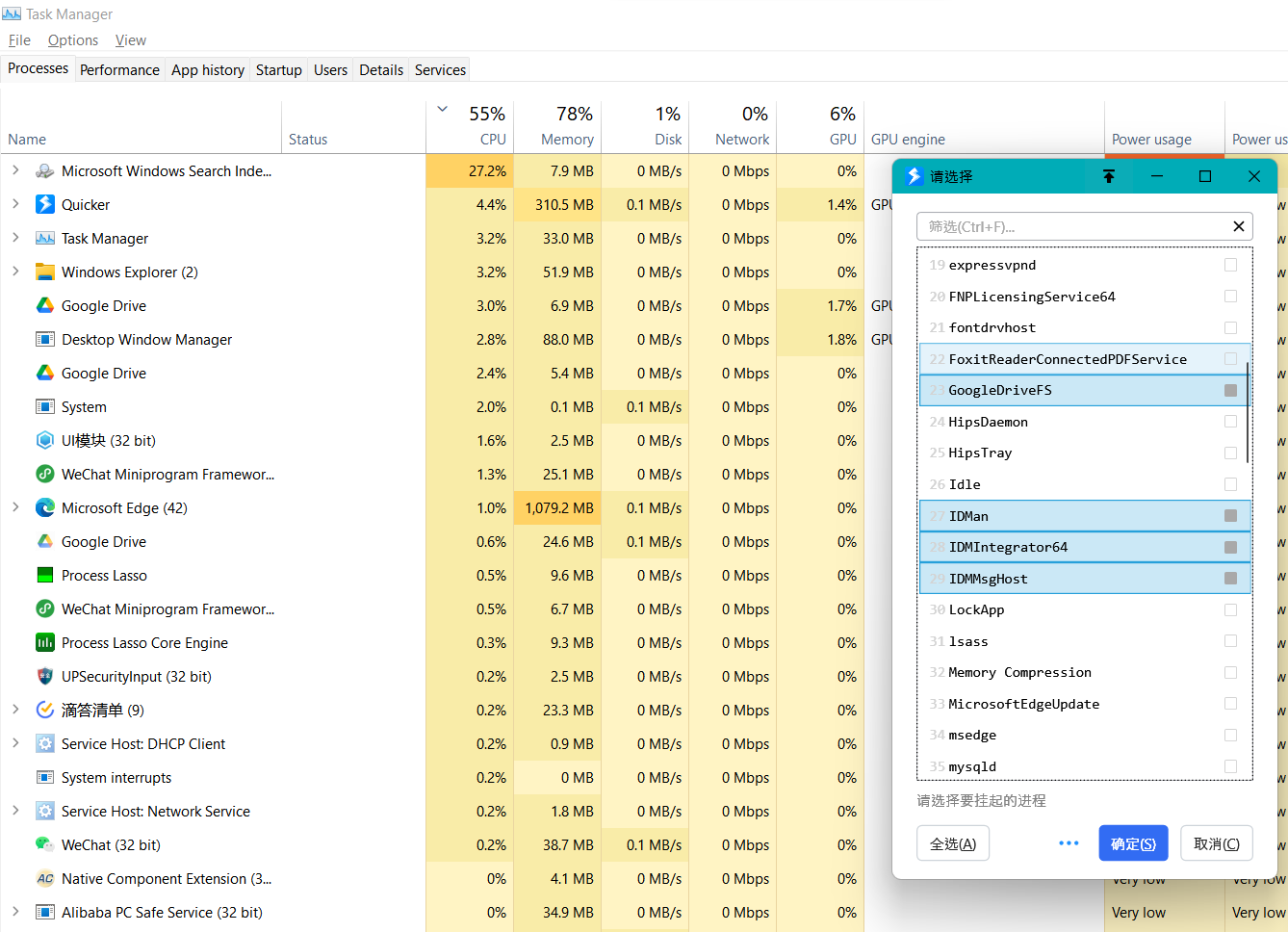Expand the Microsoft Windows Search Indexer row
1288x932 pixels.
pos(15,170)
